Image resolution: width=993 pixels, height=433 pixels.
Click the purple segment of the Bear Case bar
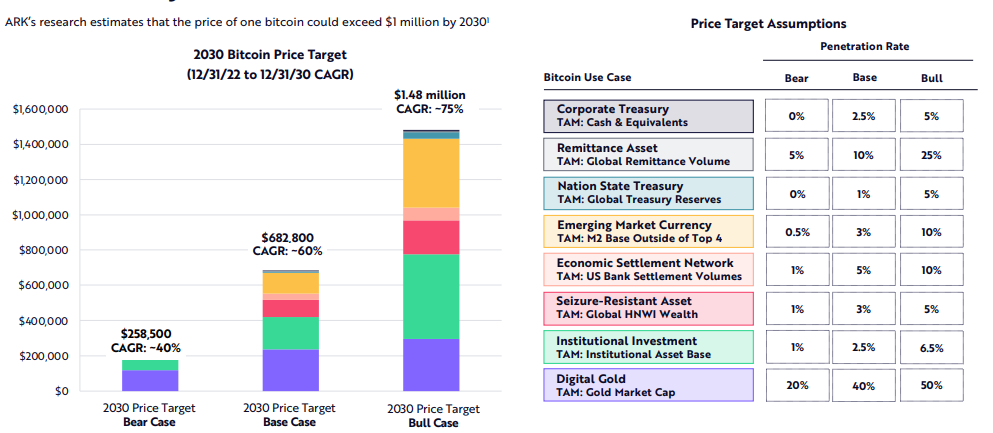pos(150,380)
